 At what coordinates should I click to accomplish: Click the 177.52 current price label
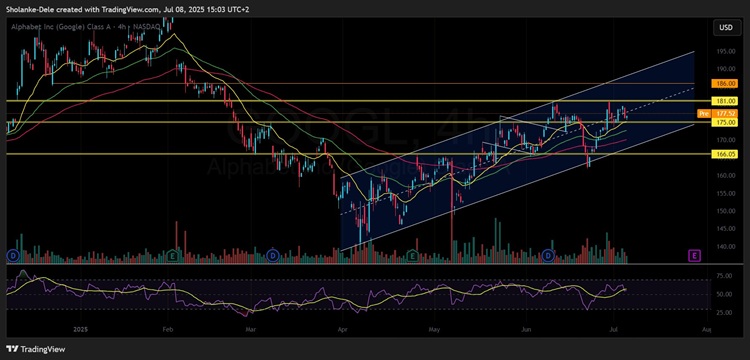[x=726, y=114]
